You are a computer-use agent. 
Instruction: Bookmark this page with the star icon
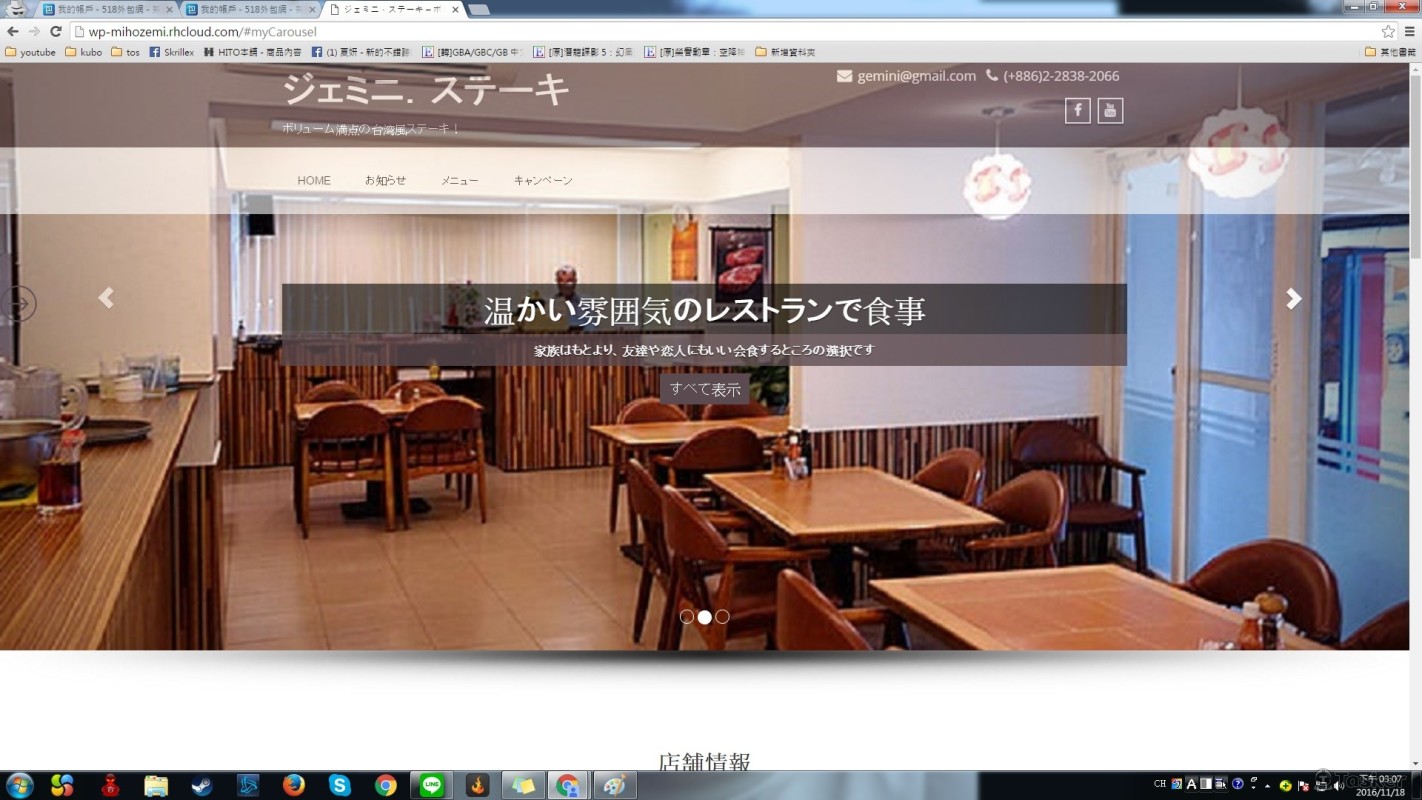coord(1388,32)
